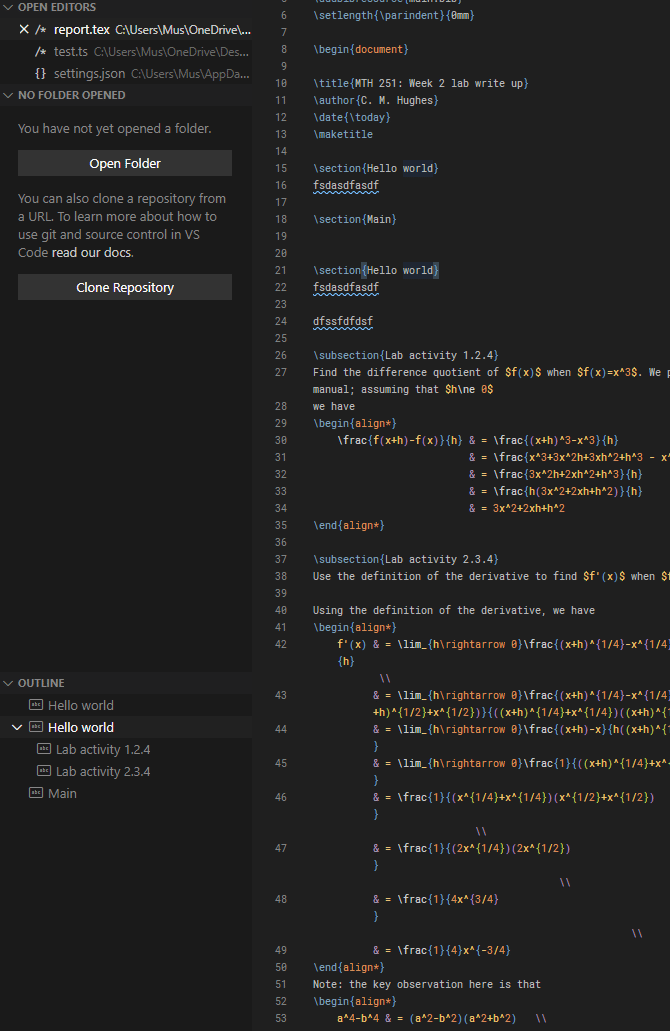Screen dimensions: 670x1031
Task: Close report.tex using its X icon
Action: pos(24,29)
